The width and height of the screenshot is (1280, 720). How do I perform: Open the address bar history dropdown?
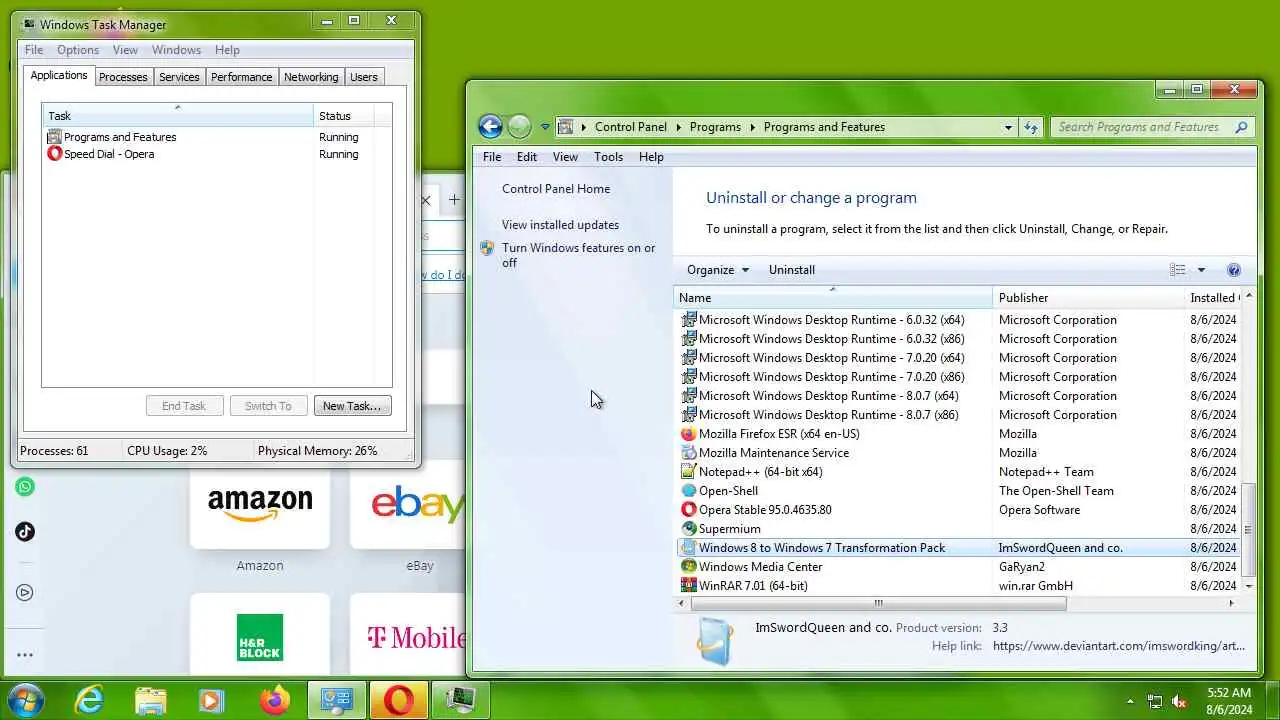point(1008,127)
